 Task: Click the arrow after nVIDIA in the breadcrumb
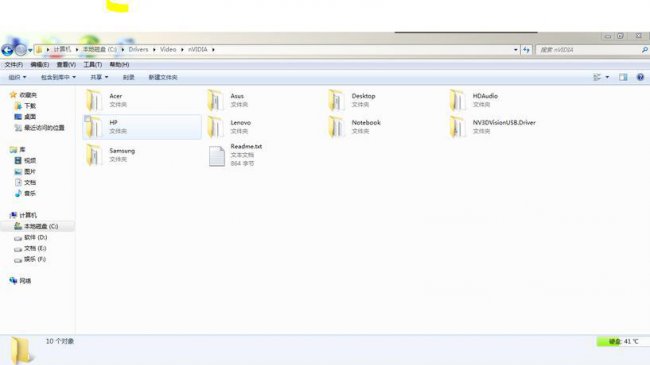click(x=213, y=50)
